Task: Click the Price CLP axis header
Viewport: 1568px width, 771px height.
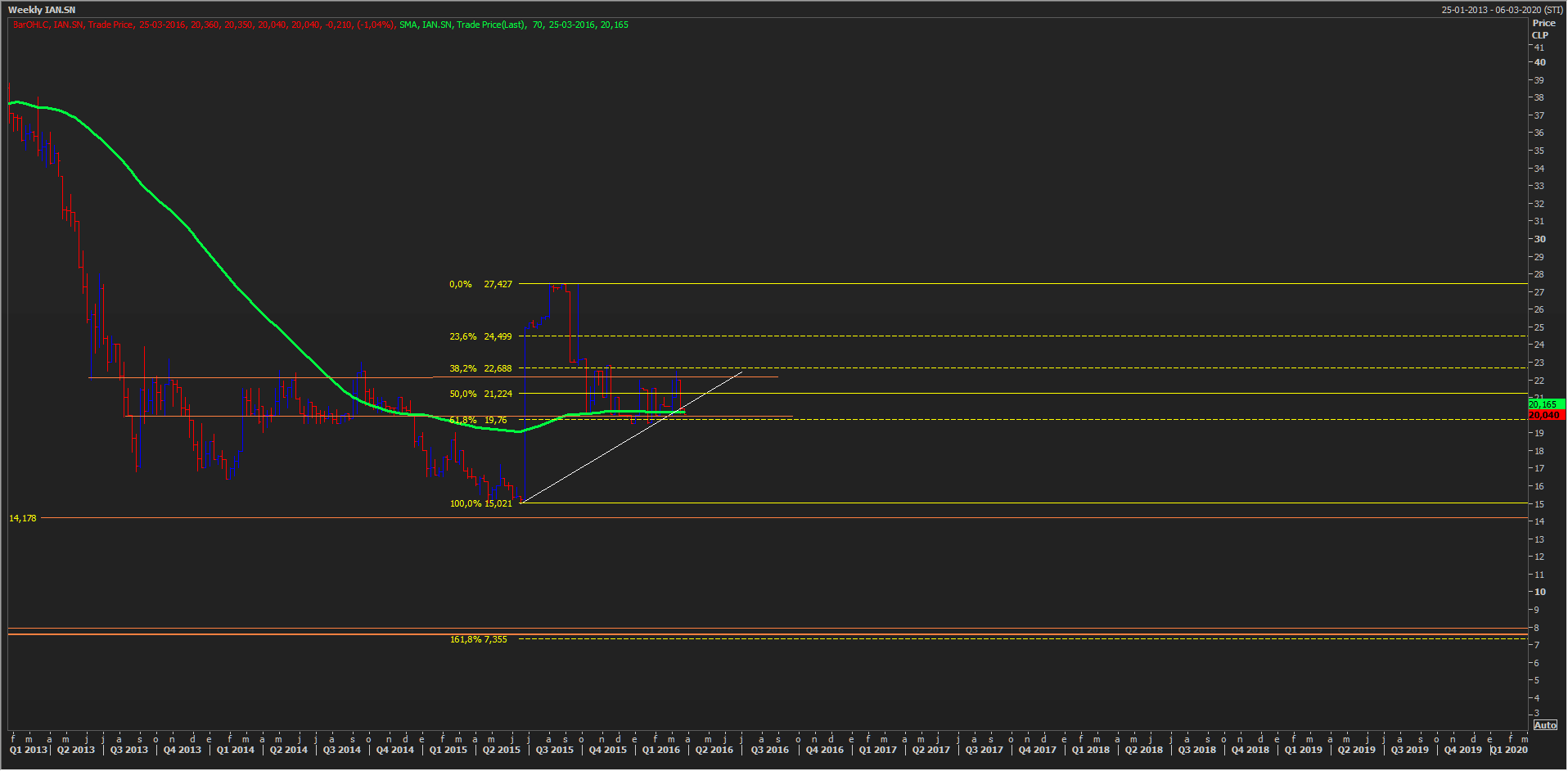Action: pyautogui.click(x=1543, y=29)
